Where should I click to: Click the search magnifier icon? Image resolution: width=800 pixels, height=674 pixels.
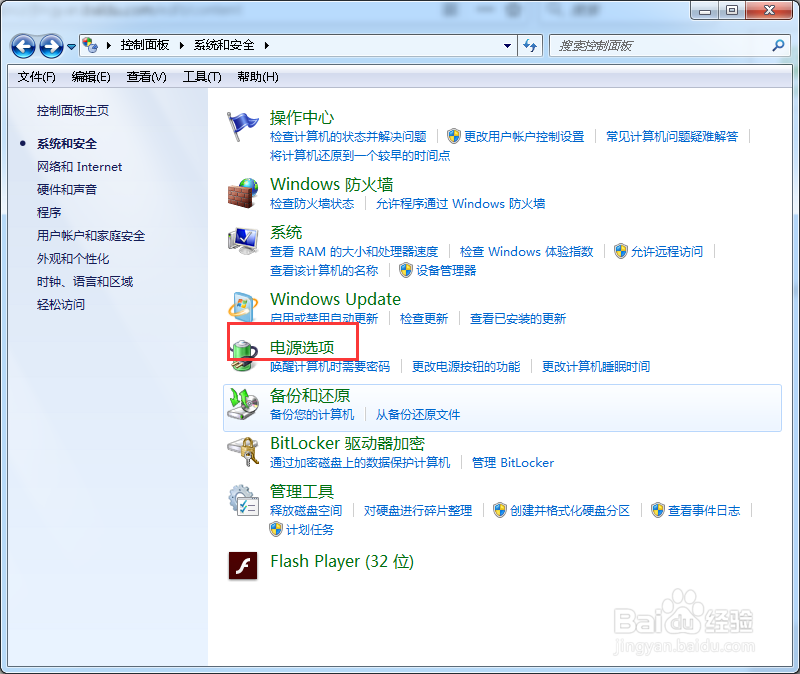pos(778,46)
